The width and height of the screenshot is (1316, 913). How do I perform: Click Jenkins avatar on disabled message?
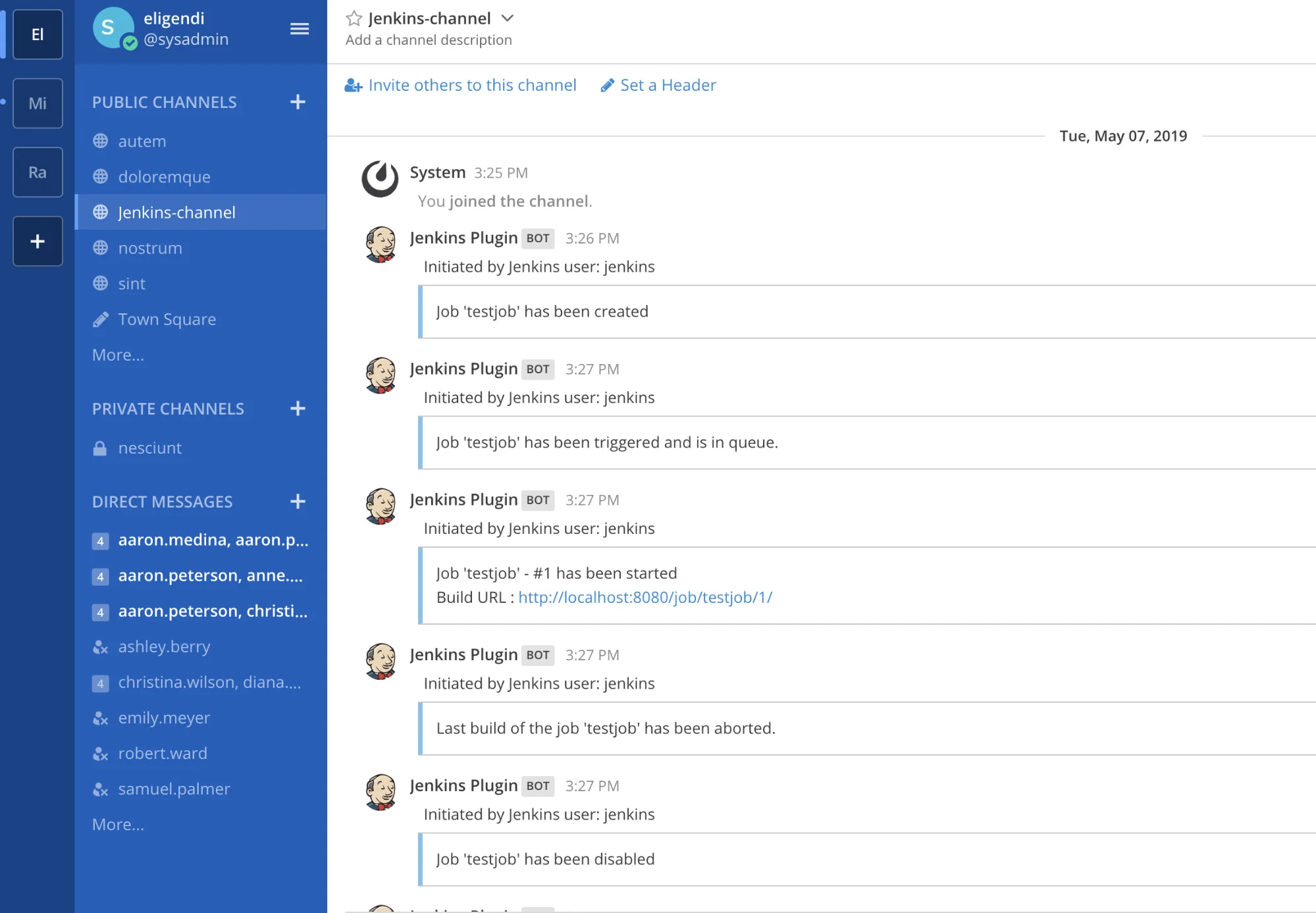(380, 792)
